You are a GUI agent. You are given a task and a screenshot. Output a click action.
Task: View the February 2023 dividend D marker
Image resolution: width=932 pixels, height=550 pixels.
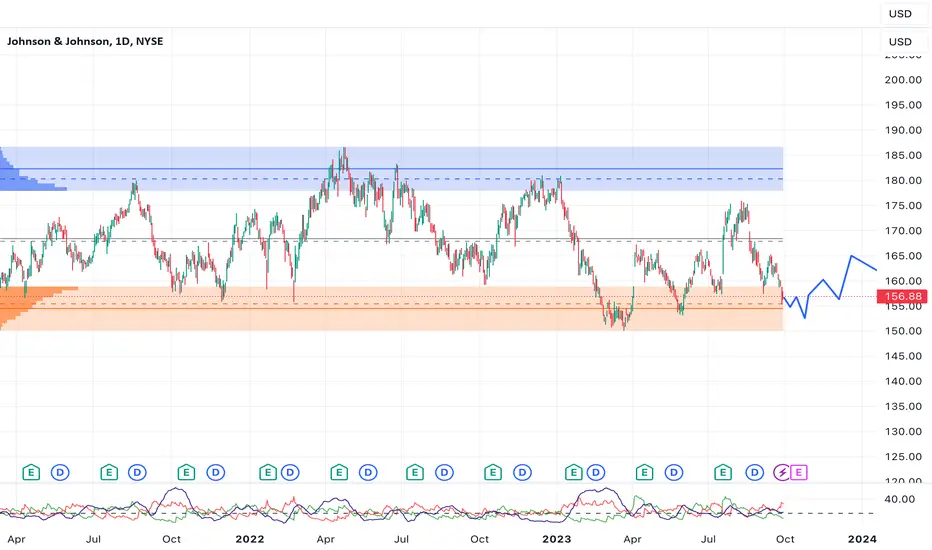coord(596,473)
